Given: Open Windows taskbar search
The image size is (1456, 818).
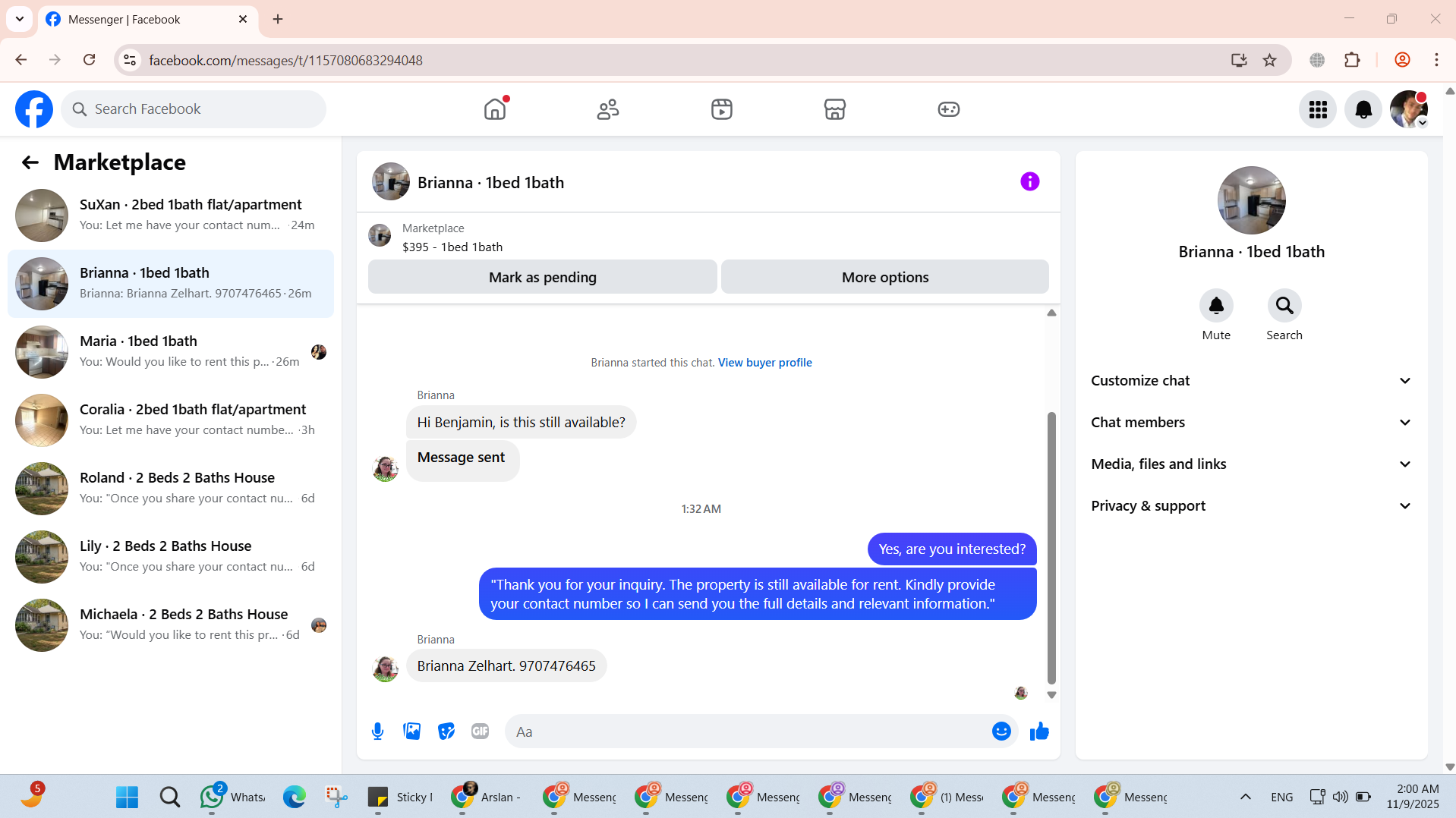Looking at the screenshot, I should click(170, 797).
